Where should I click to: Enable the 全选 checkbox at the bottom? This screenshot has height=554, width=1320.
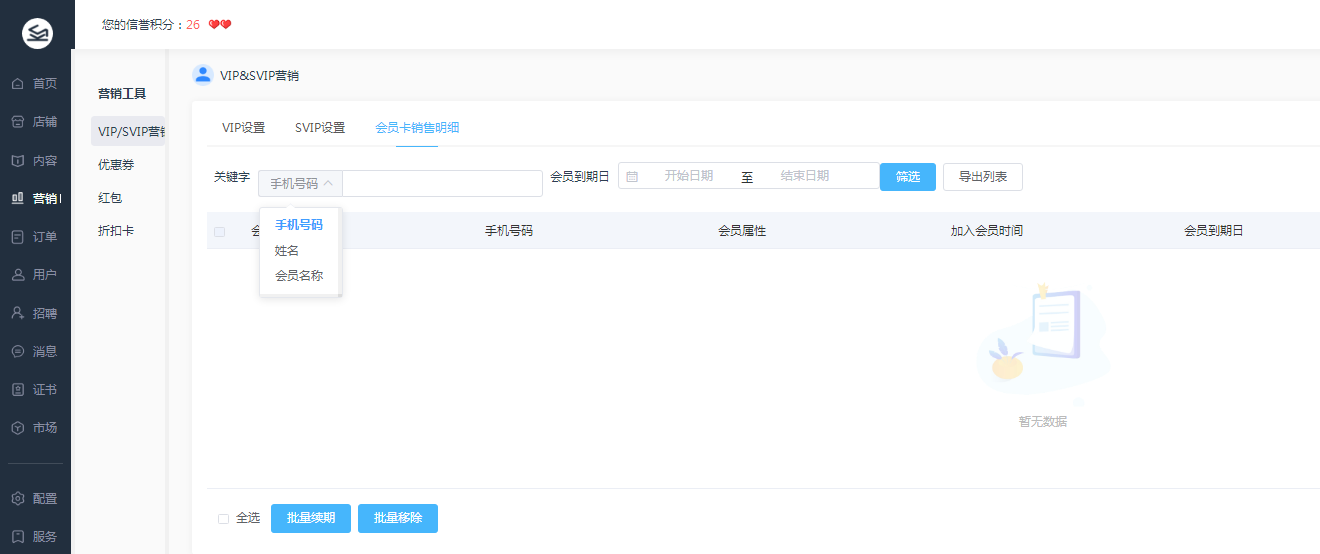[x=223, y=519]
